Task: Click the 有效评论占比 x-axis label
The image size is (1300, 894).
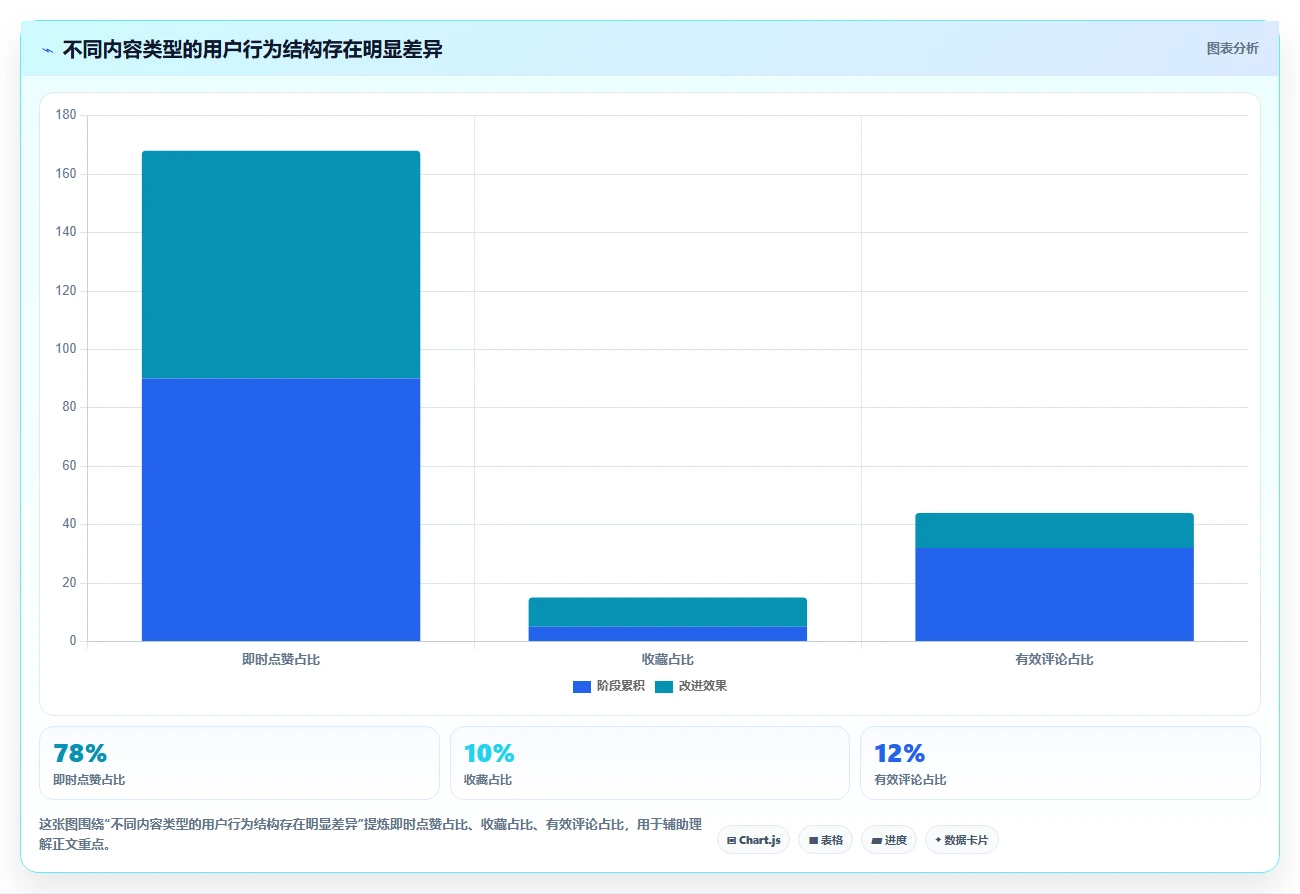Action: click(1054, 660)
